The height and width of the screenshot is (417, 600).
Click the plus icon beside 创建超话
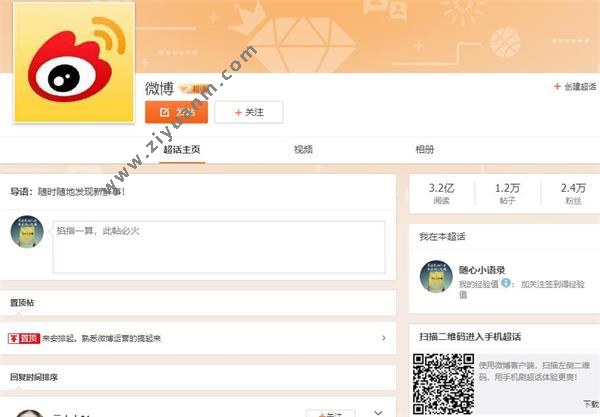(x=557, y=86)
